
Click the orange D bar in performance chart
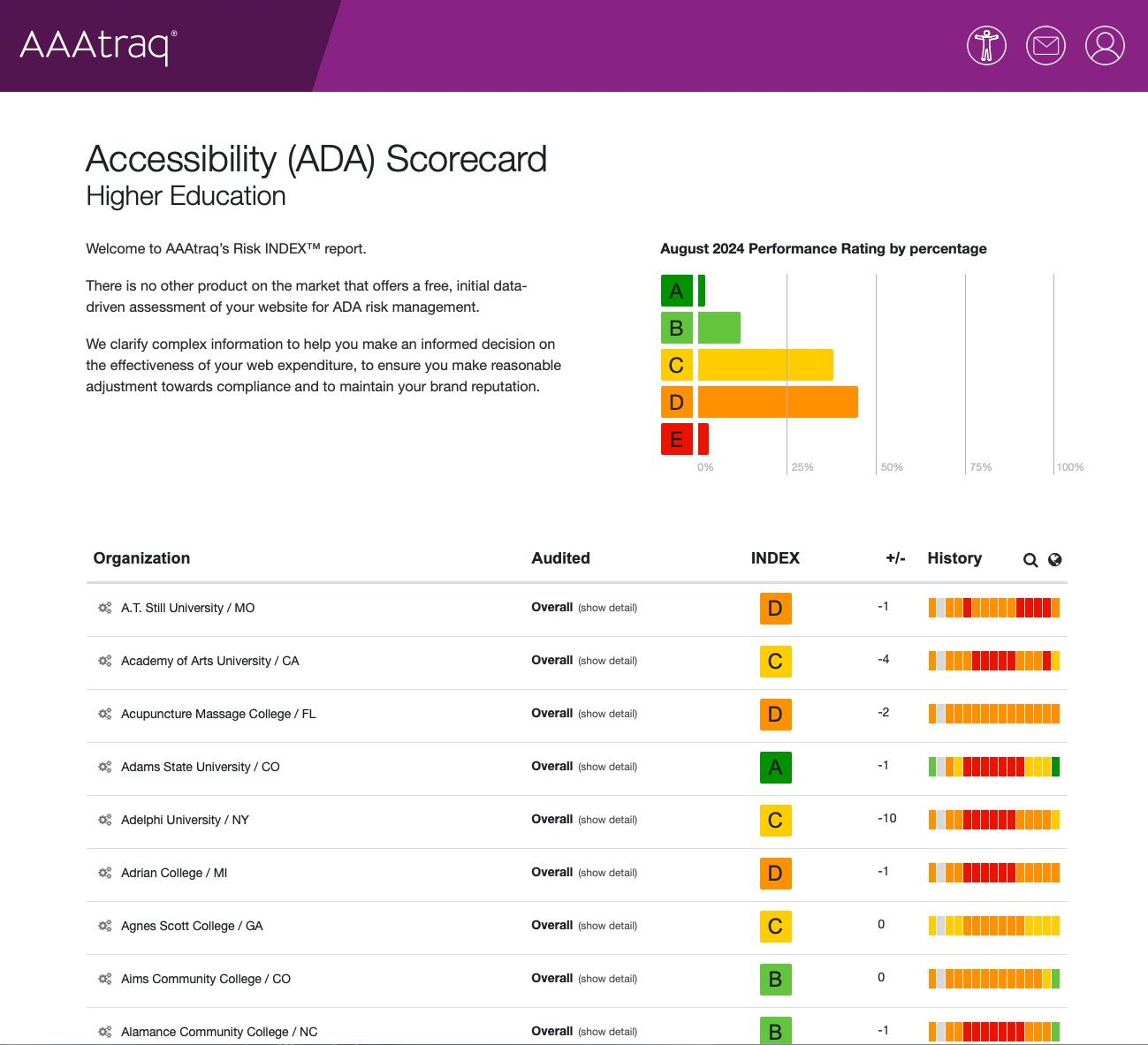click(778, 402)
